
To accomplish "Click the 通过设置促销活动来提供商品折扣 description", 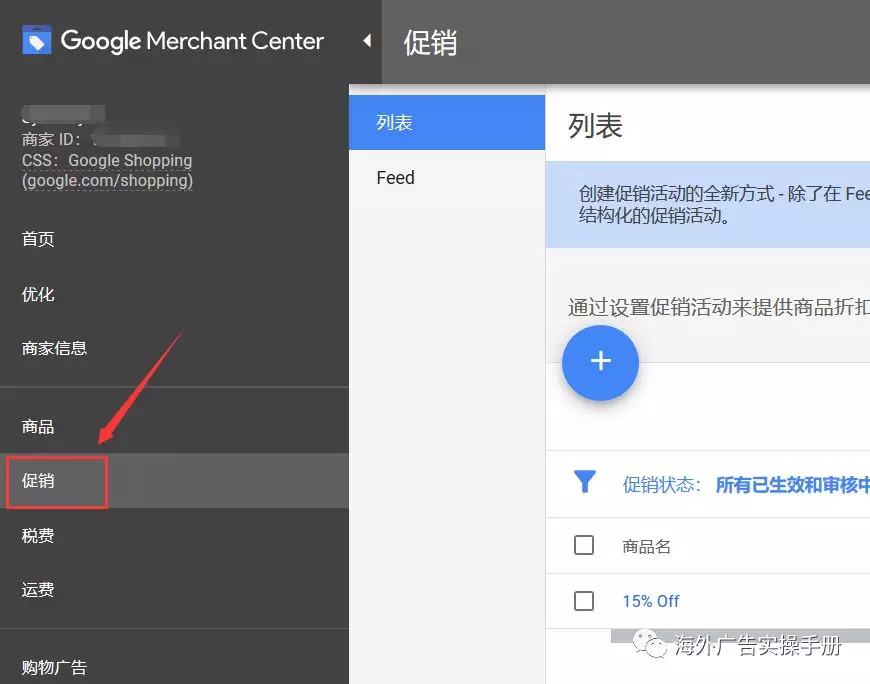I will click(x=719, y=307).
